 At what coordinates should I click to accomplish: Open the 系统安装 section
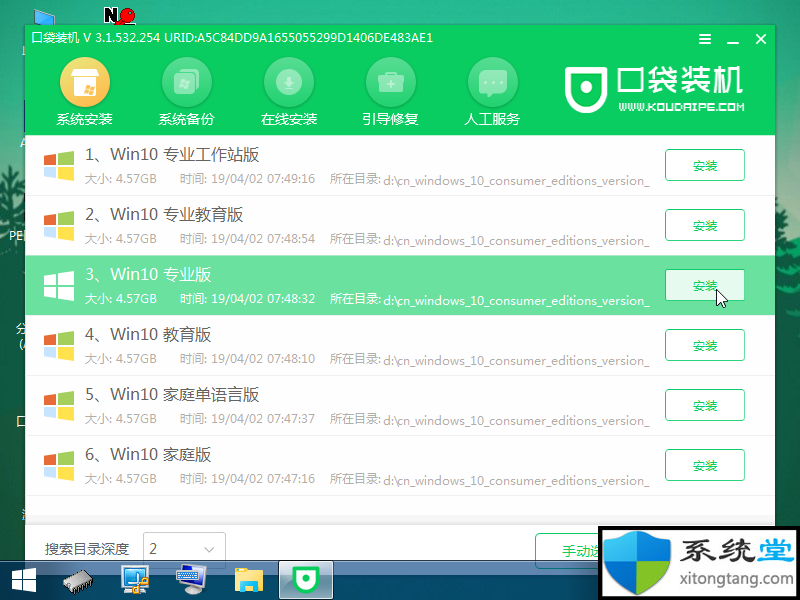(85, 93)
